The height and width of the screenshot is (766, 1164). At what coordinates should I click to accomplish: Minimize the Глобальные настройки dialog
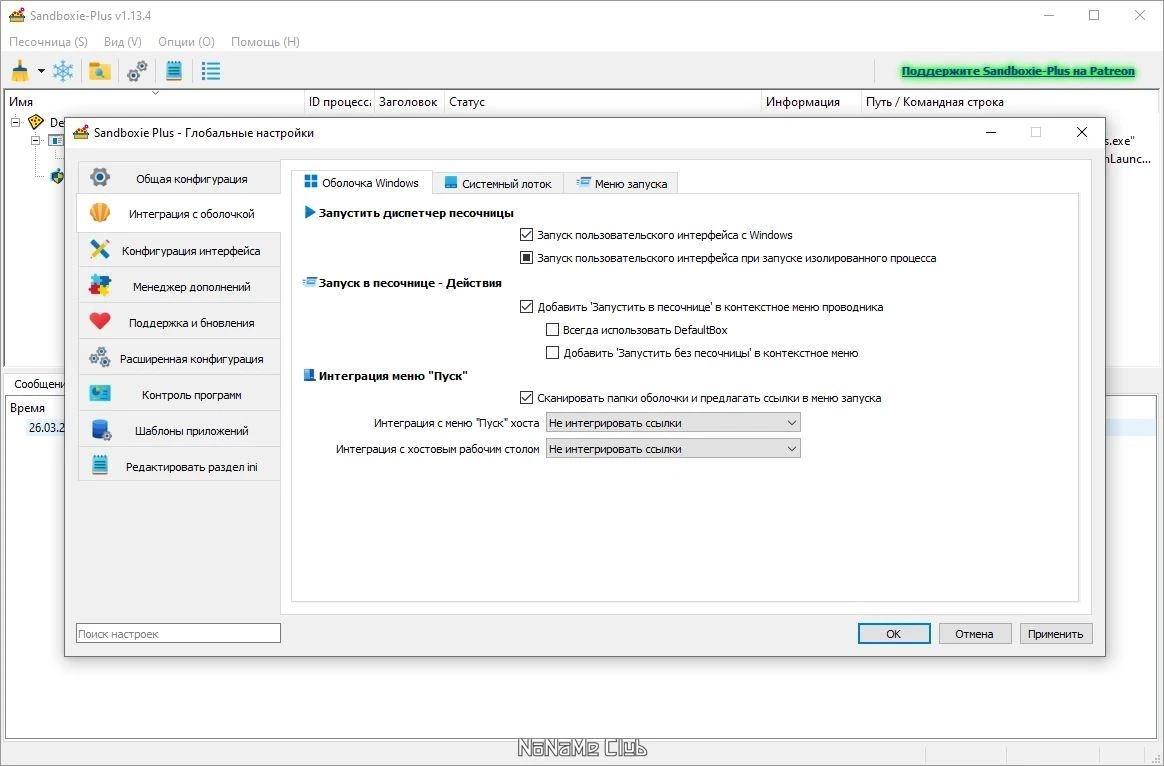(991, 132)
